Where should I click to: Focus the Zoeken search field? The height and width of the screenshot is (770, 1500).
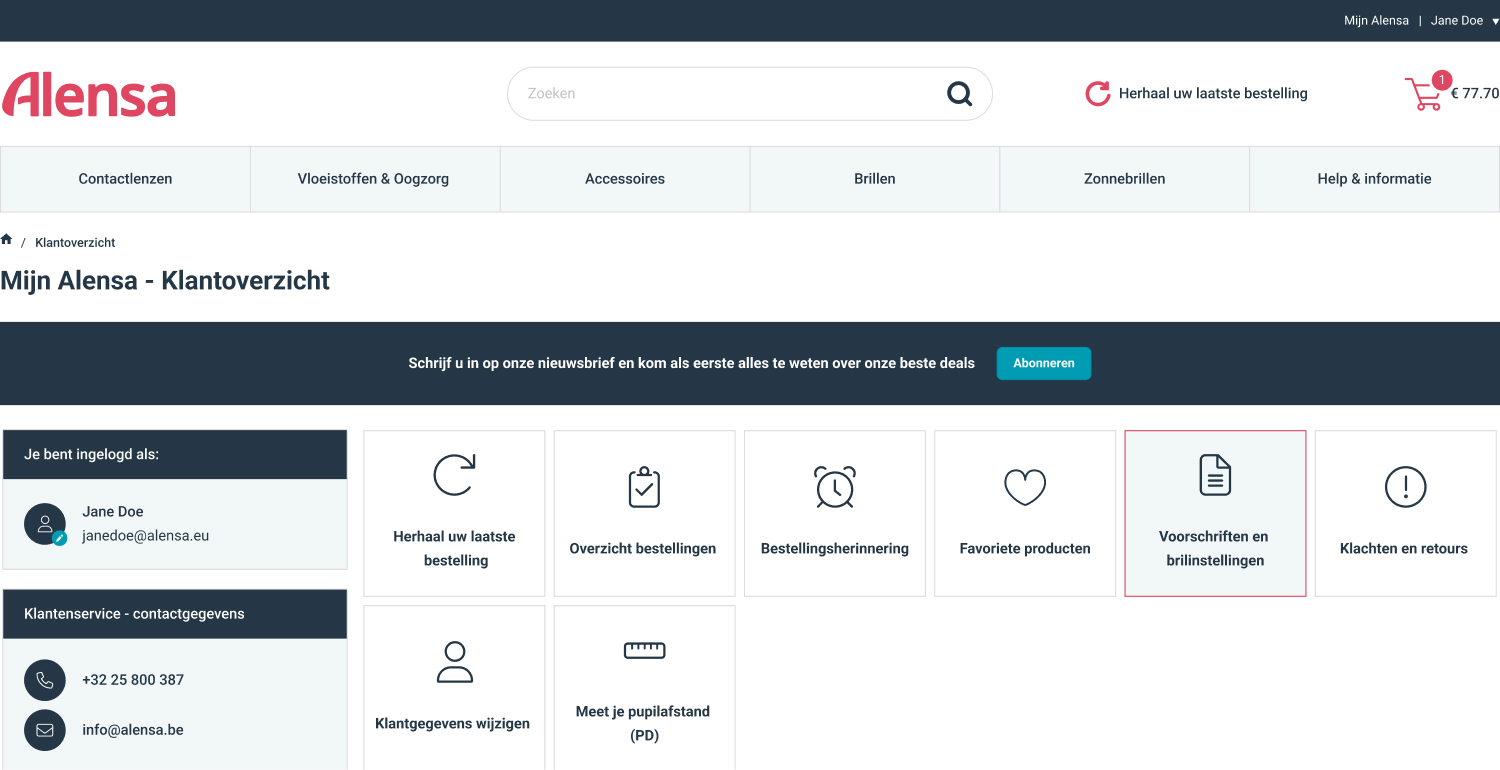coord(730,94)
